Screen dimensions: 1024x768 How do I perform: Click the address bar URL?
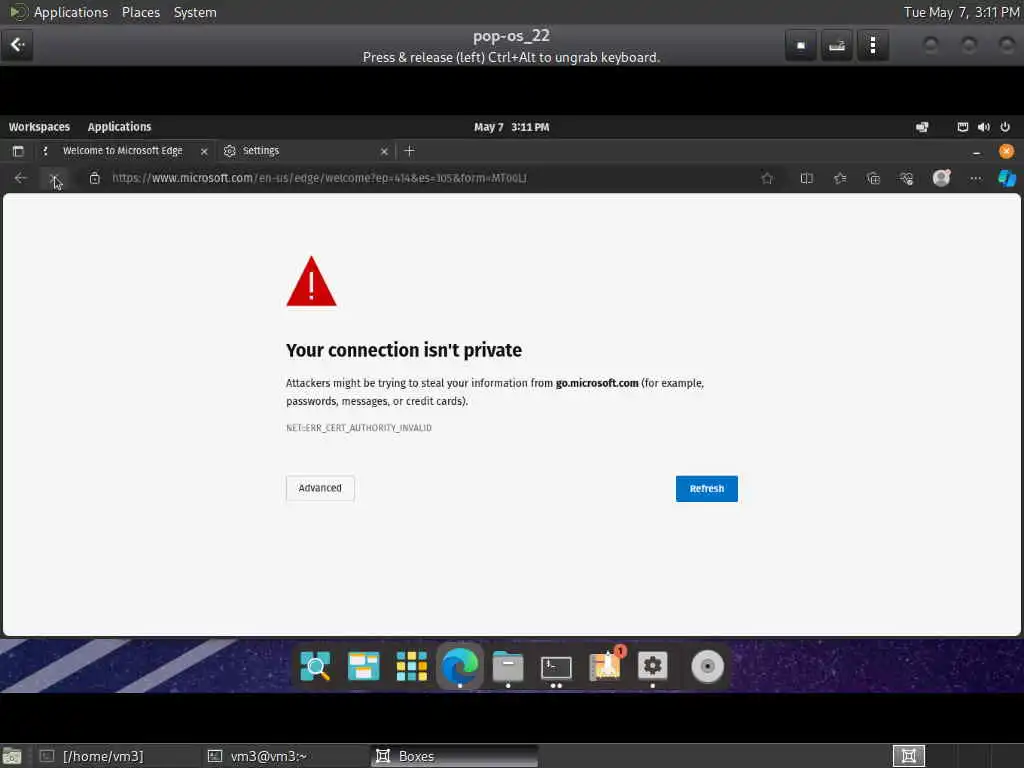coord(319,178)
